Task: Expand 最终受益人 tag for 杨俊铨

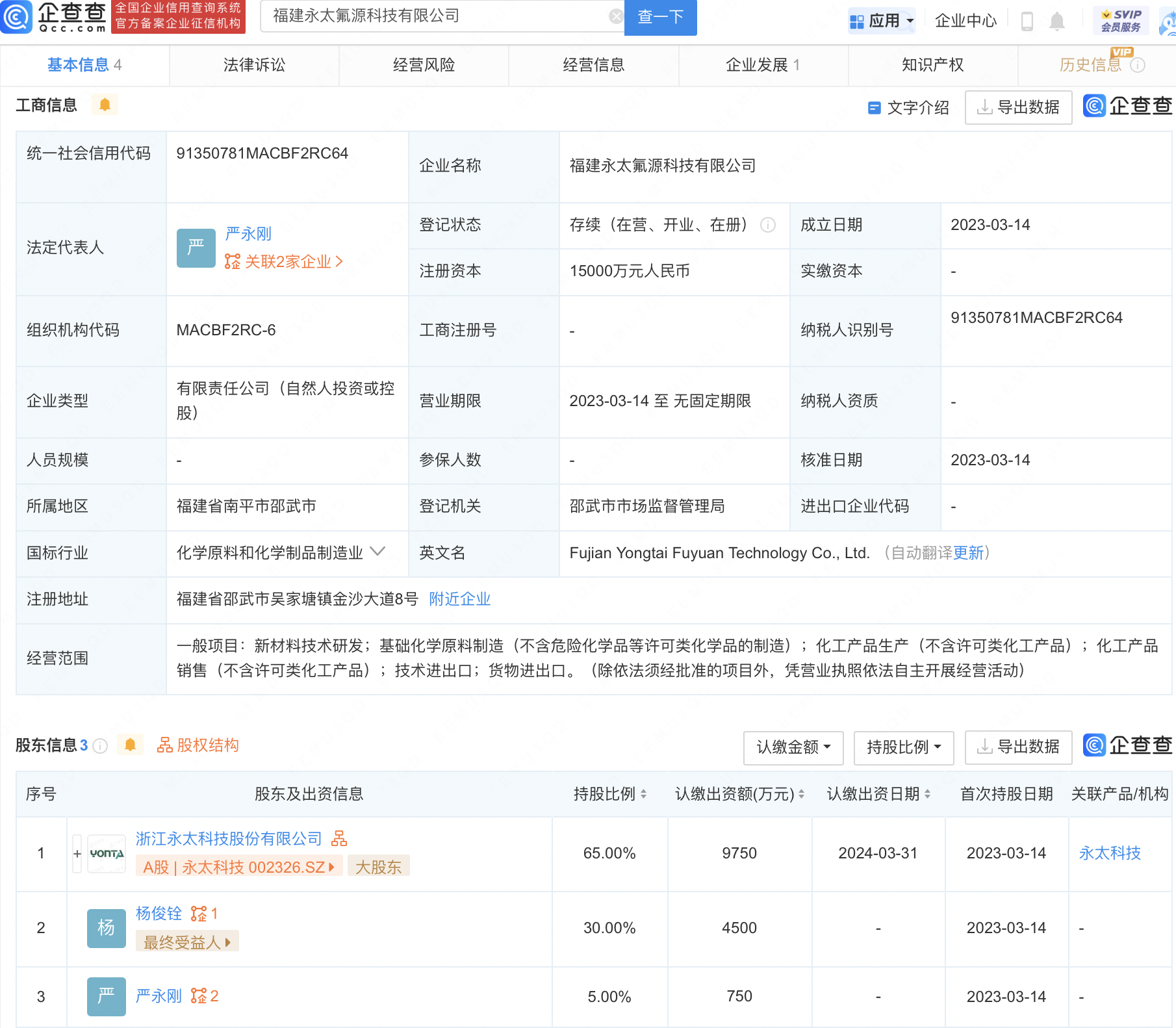Action: click(187, 942)
